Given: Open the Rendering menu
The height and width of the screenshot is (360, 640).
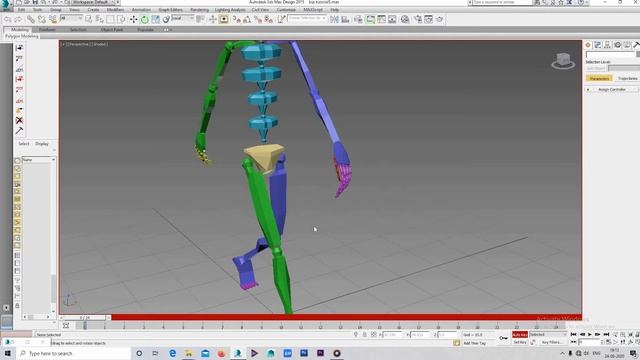Looking at the screenshot, I should pyautogui.click(x=200, y=10).
